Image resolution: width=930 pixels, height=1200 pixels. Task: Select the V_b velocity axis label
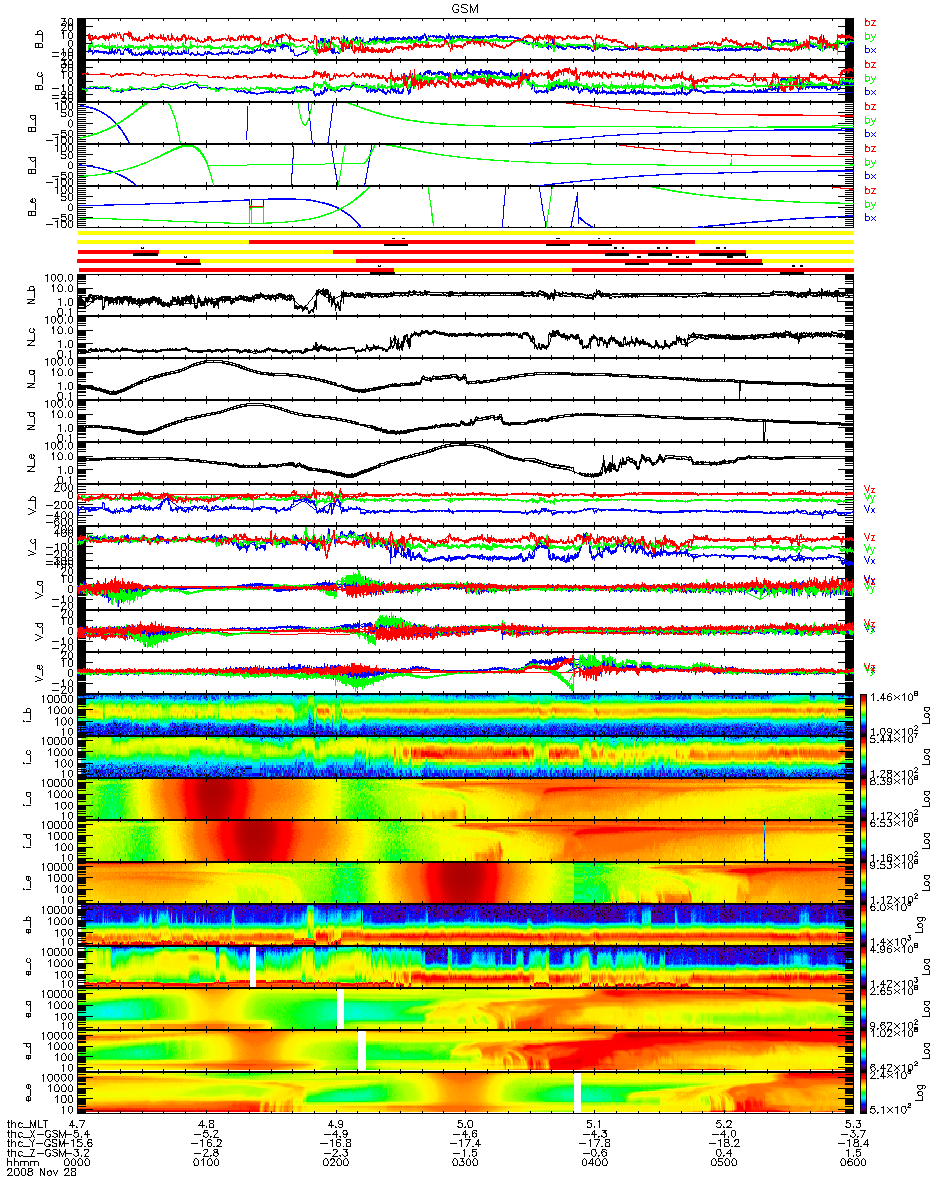tap(32, 504)
